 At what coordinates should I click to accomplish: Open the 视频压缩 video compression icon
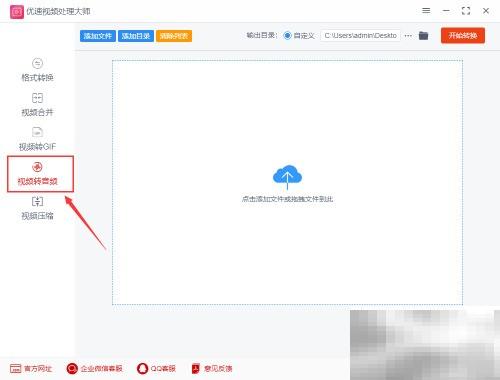tap(37, 201)
